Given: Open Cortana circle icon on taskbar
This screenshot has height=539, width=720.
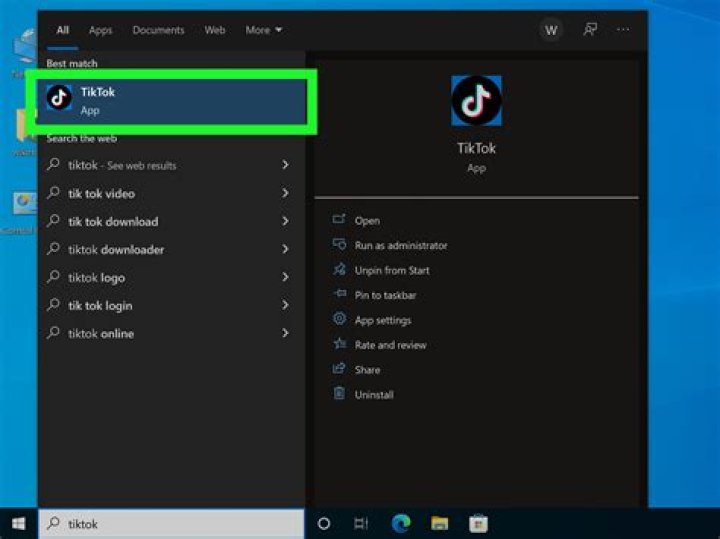Looking at the screenshot, I should point(324,523).
